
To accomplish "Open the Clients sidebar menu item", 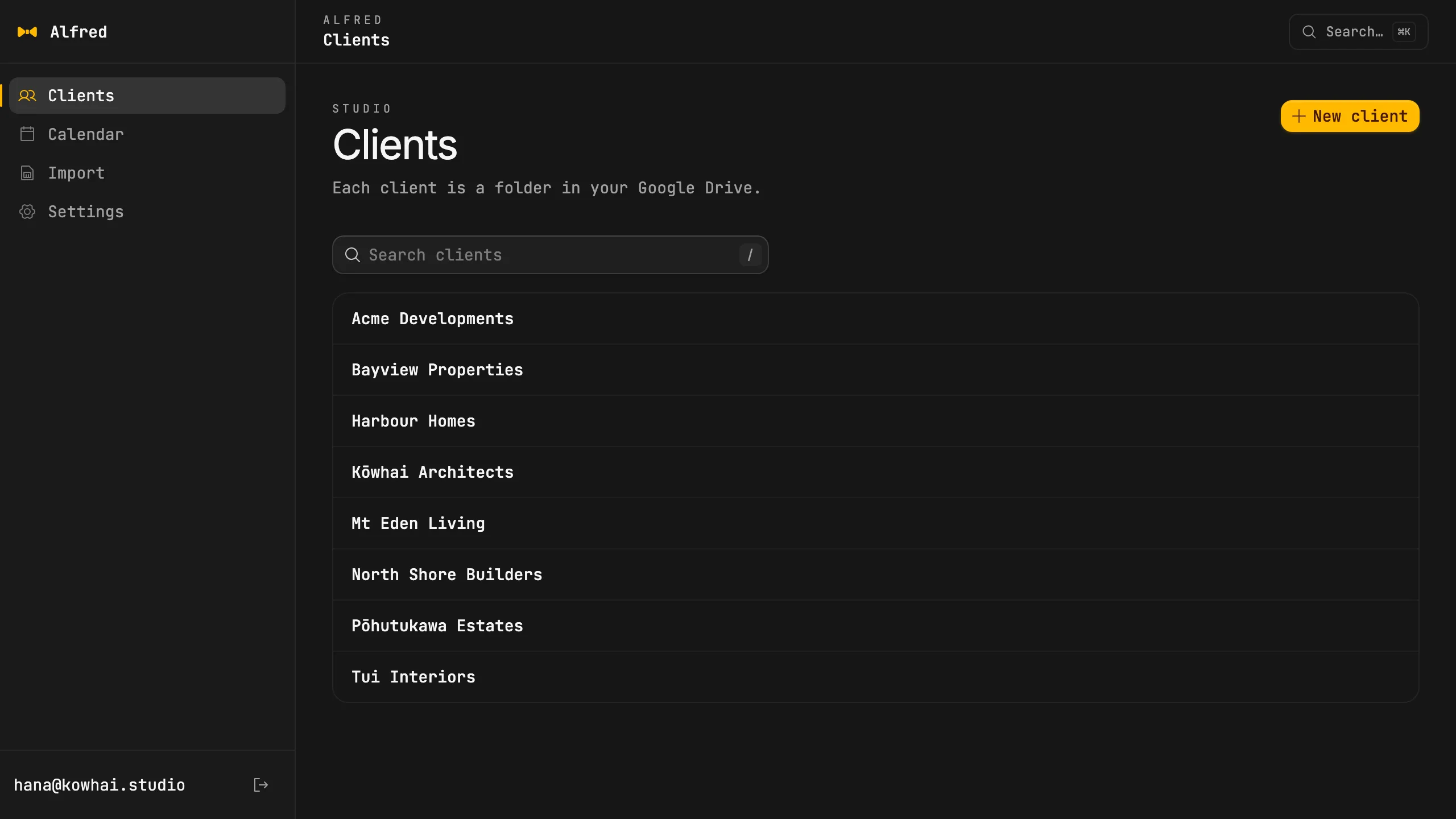I will (x=147, y=96).
